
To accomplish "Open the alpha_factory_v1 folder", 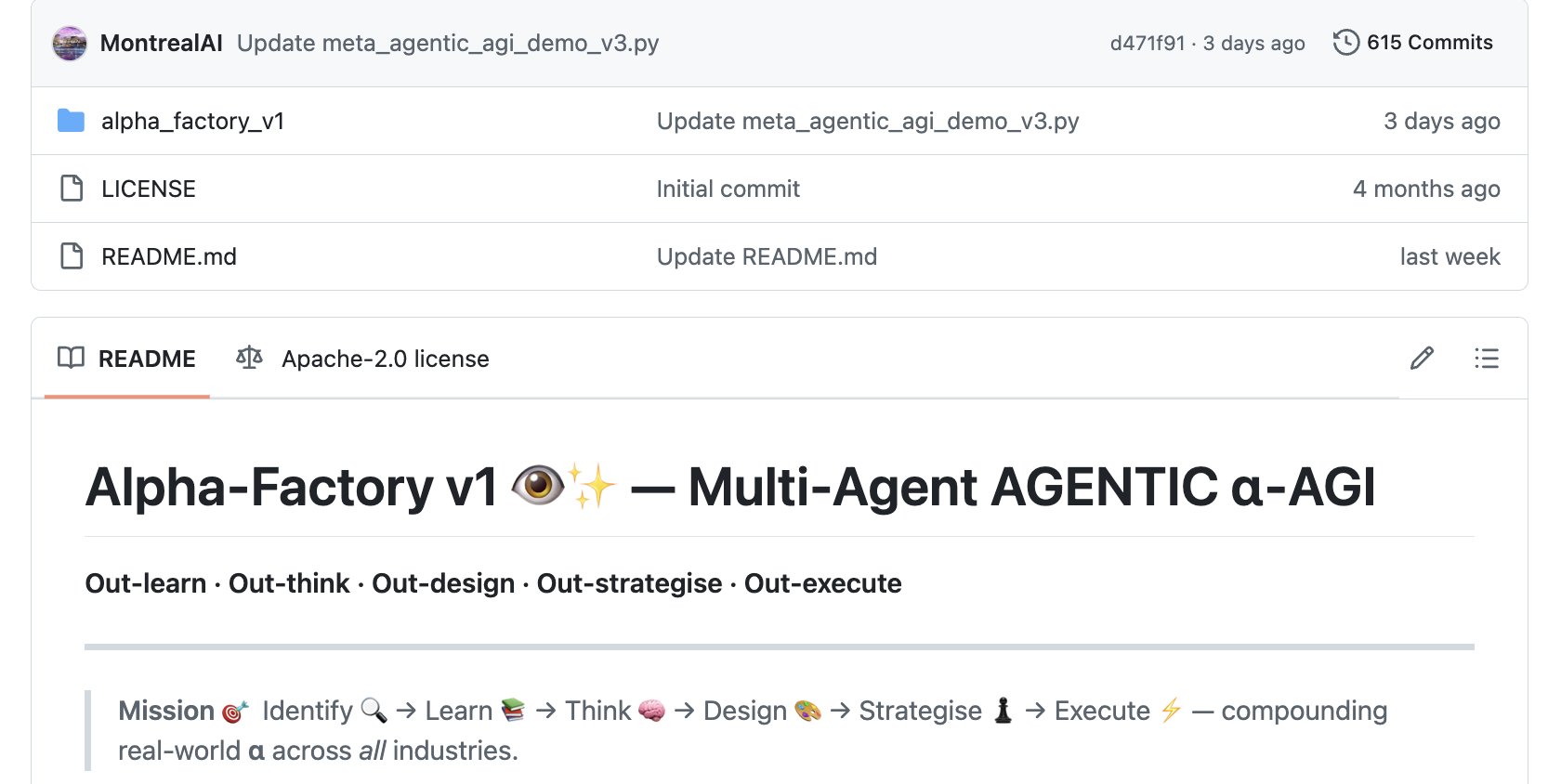I will pyautogui.click(x=193, y=122).
